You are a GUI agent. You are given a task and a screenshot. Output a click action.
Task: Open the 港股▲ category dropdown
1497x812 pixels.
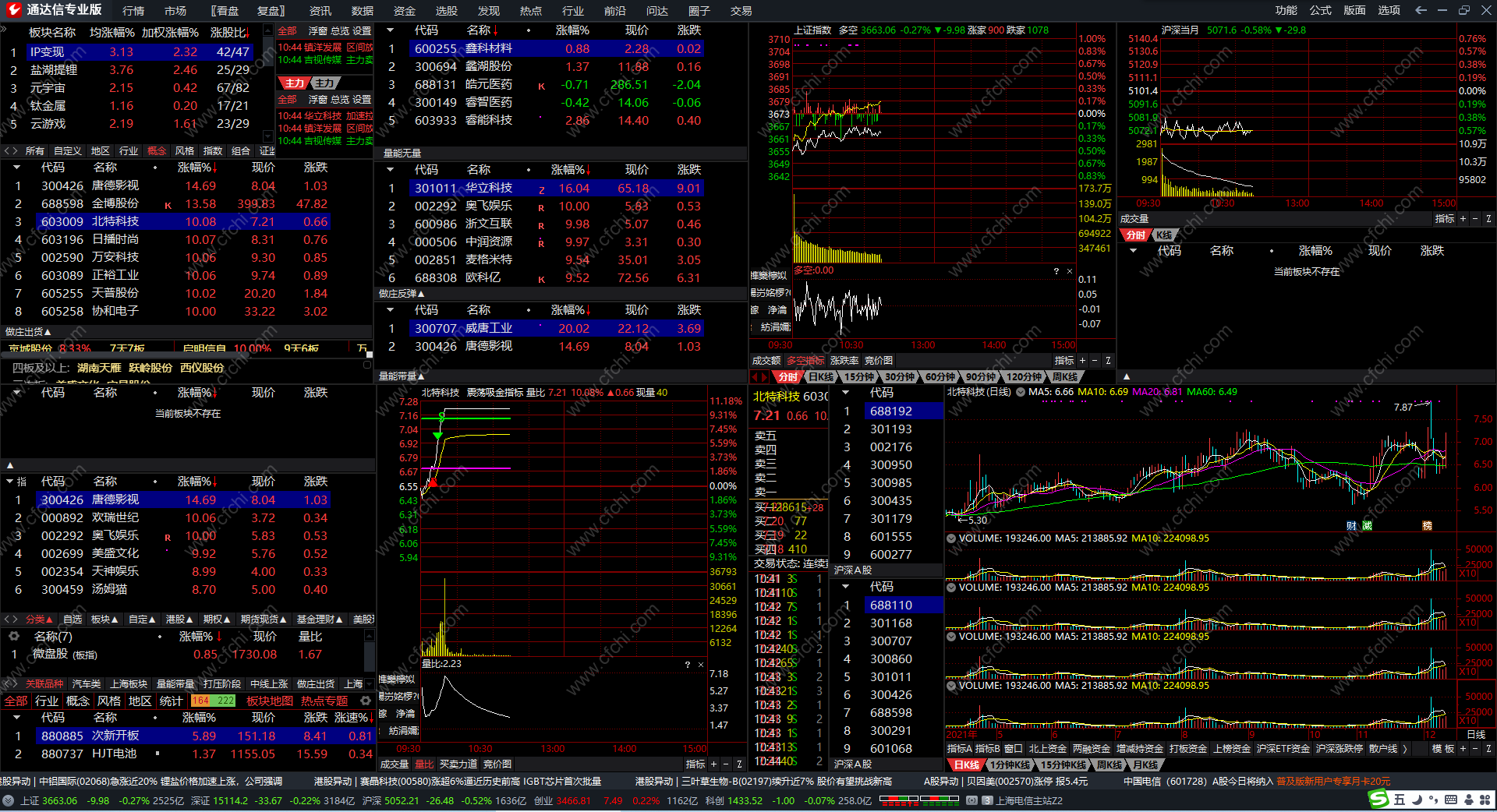click(179, 619)
